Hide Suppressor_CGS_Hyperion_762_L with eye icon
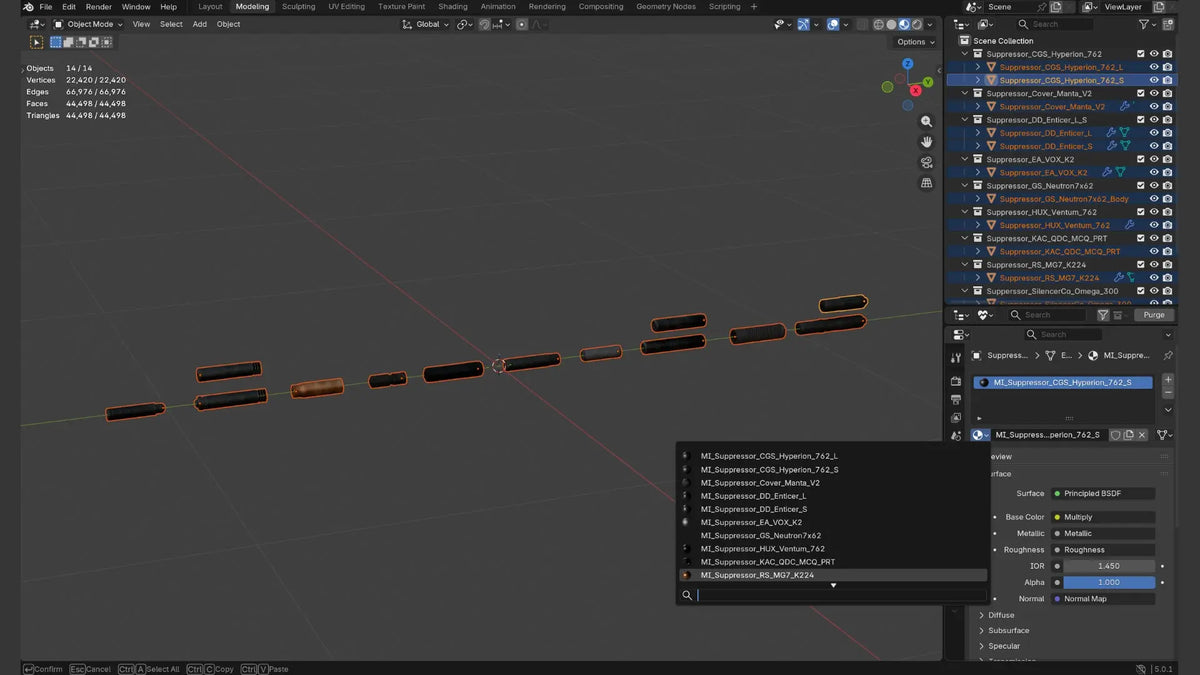This screenshot has height=675, width=1200. coord(1154,67)
